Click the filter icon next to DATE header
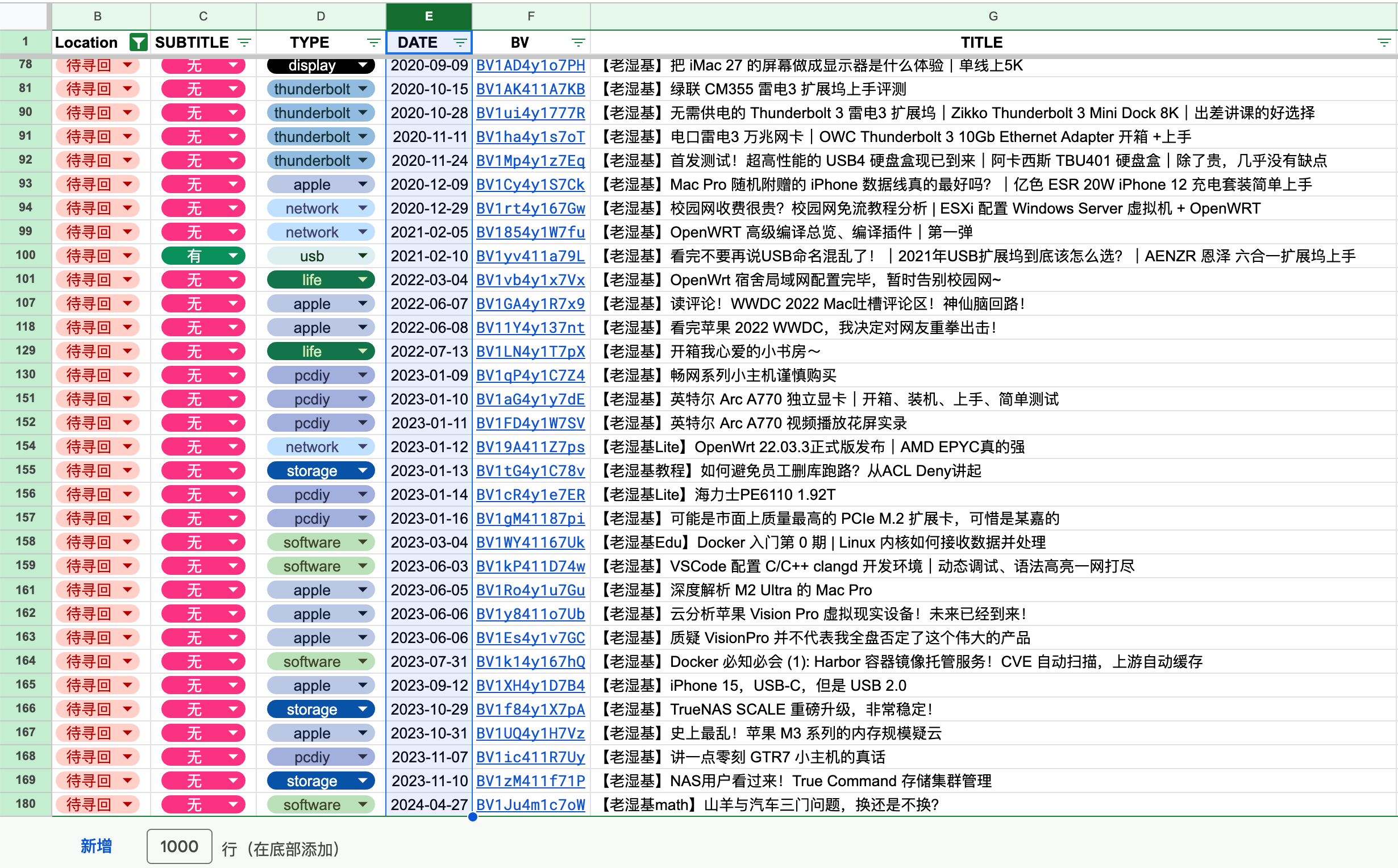The height and width of the screenshot is (868, 1398). click(459, 42)
